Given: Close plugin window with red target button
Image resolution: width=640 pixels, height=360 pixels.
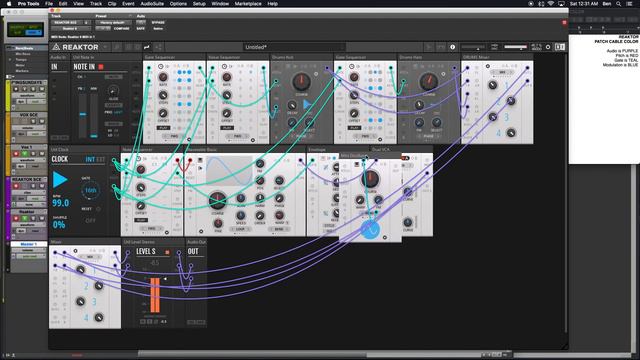Looking at the screenshot, I should (x=564, y=22).
